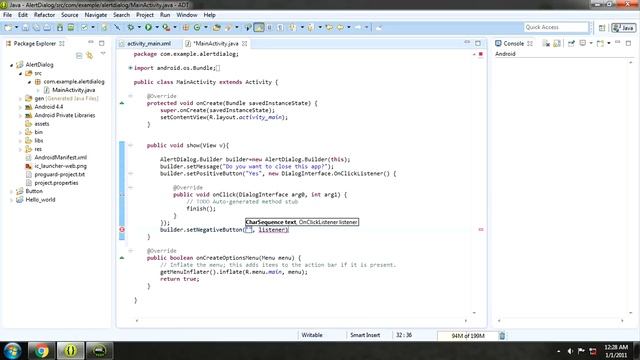Select the Console view tab
Image resolution: width=640 pixels, height=360 pixels.
(x=513, y=43)
